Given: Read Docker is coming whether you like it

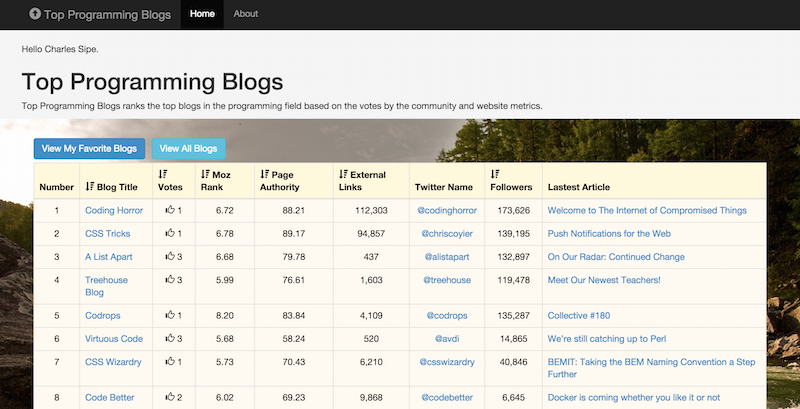Looking at the screenshot, I should (634, 397).
